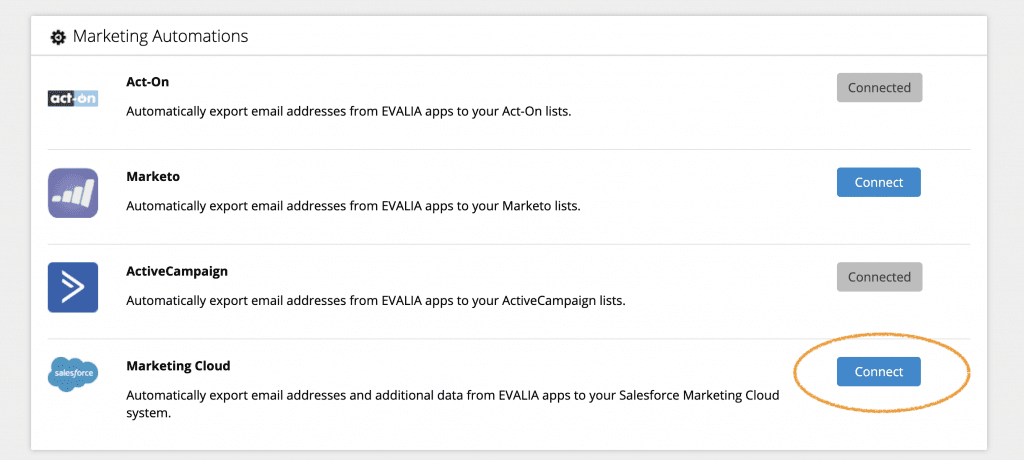Viewport: 1024px width, 460px height.
Task: Click the Salesforce cloud logo icon
Action: coord(73,374)
